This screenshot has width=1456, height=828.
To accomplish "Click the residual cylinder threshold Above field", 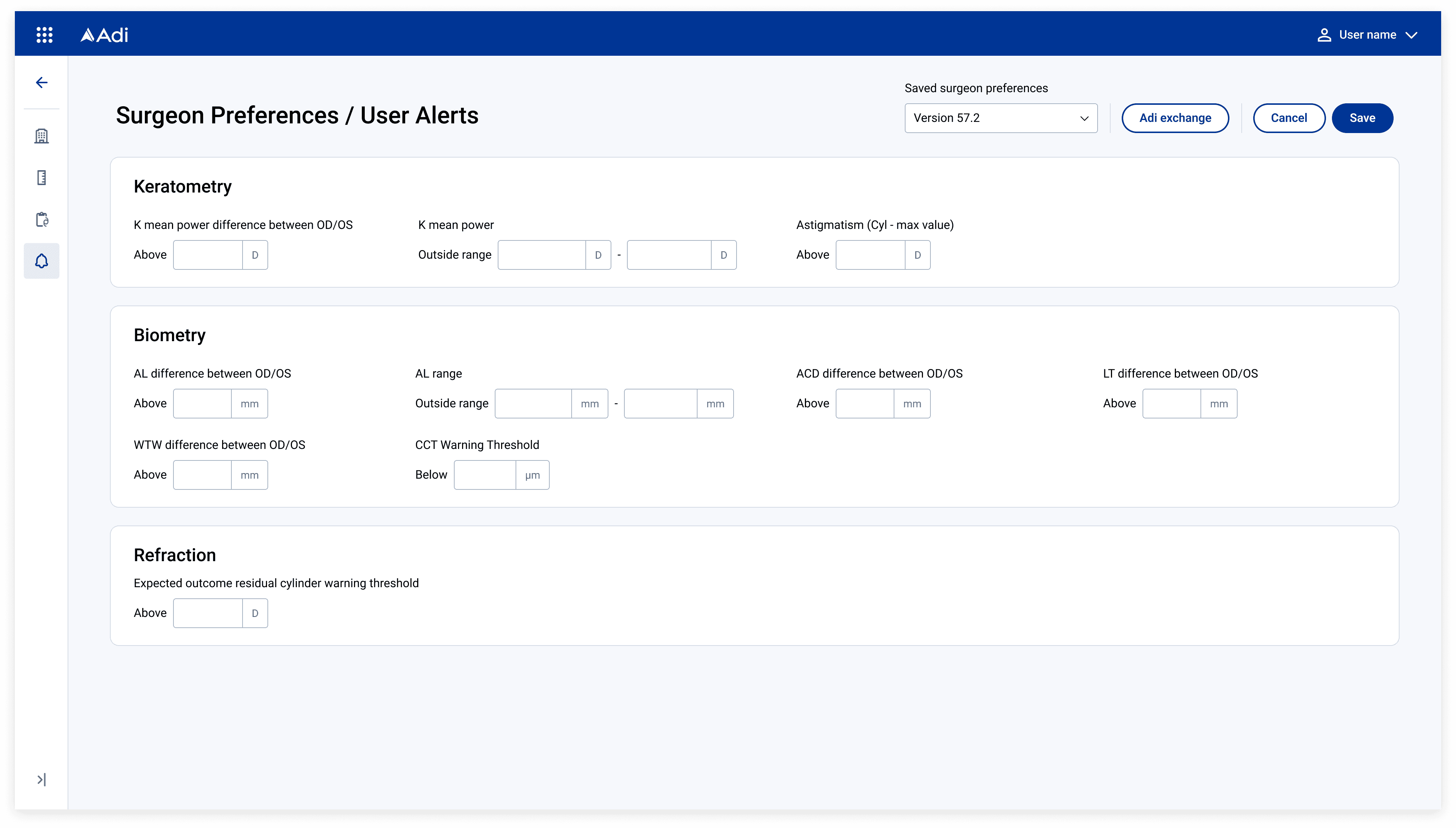I will coord(208,613).
